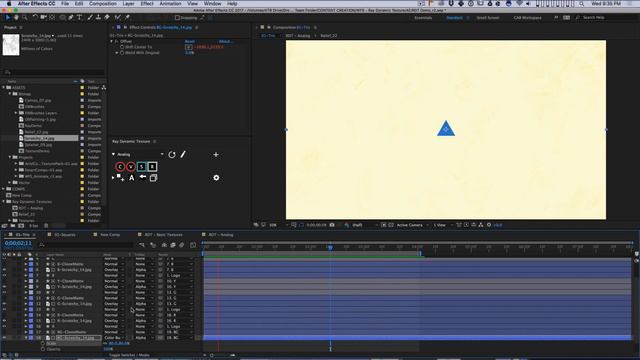
Task: Open the magnification ratio dropdown under the viewer
Action: (x=278, y=225)
